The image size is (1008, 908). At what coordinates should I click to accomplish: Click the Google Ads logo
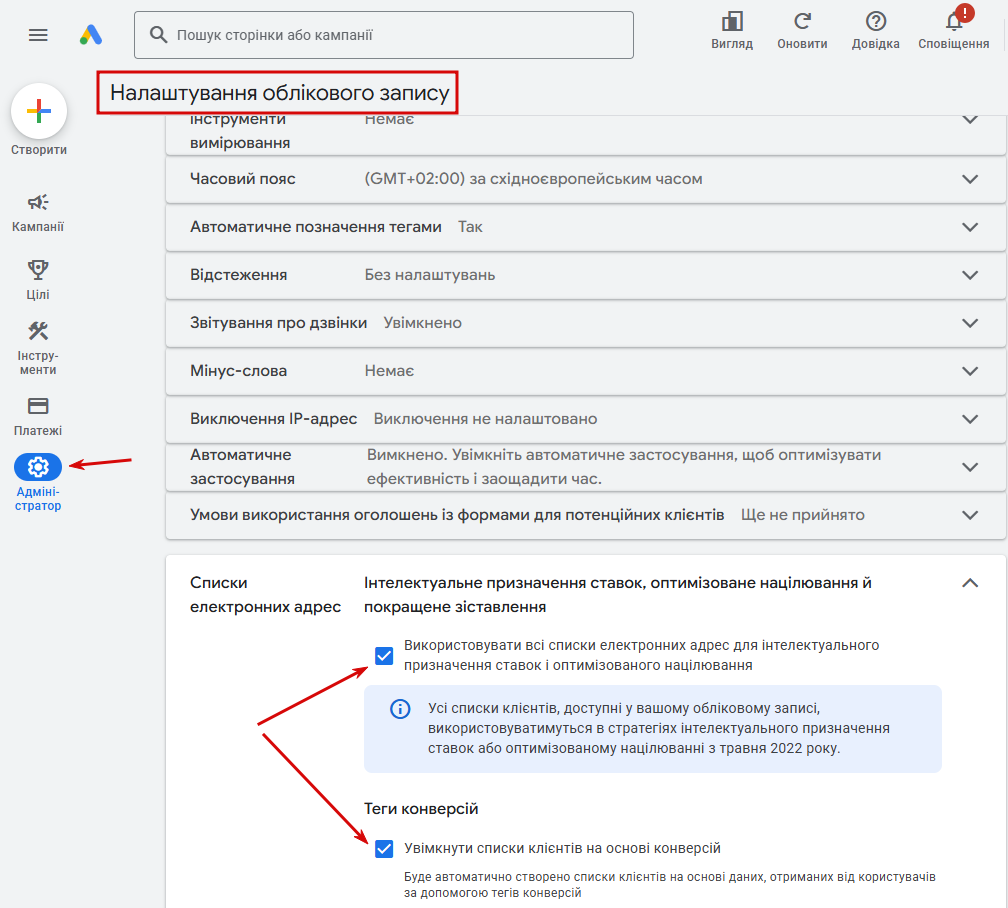click(91, 35)
